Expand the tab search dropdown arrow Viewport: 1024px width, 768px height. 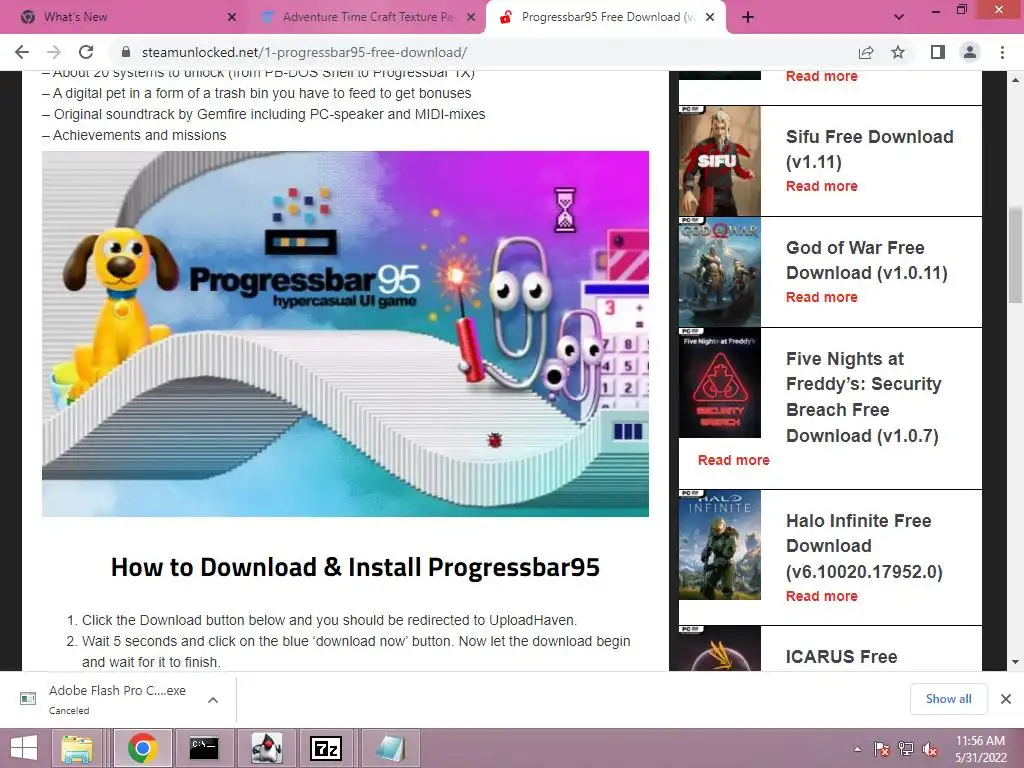pos(899,17)
